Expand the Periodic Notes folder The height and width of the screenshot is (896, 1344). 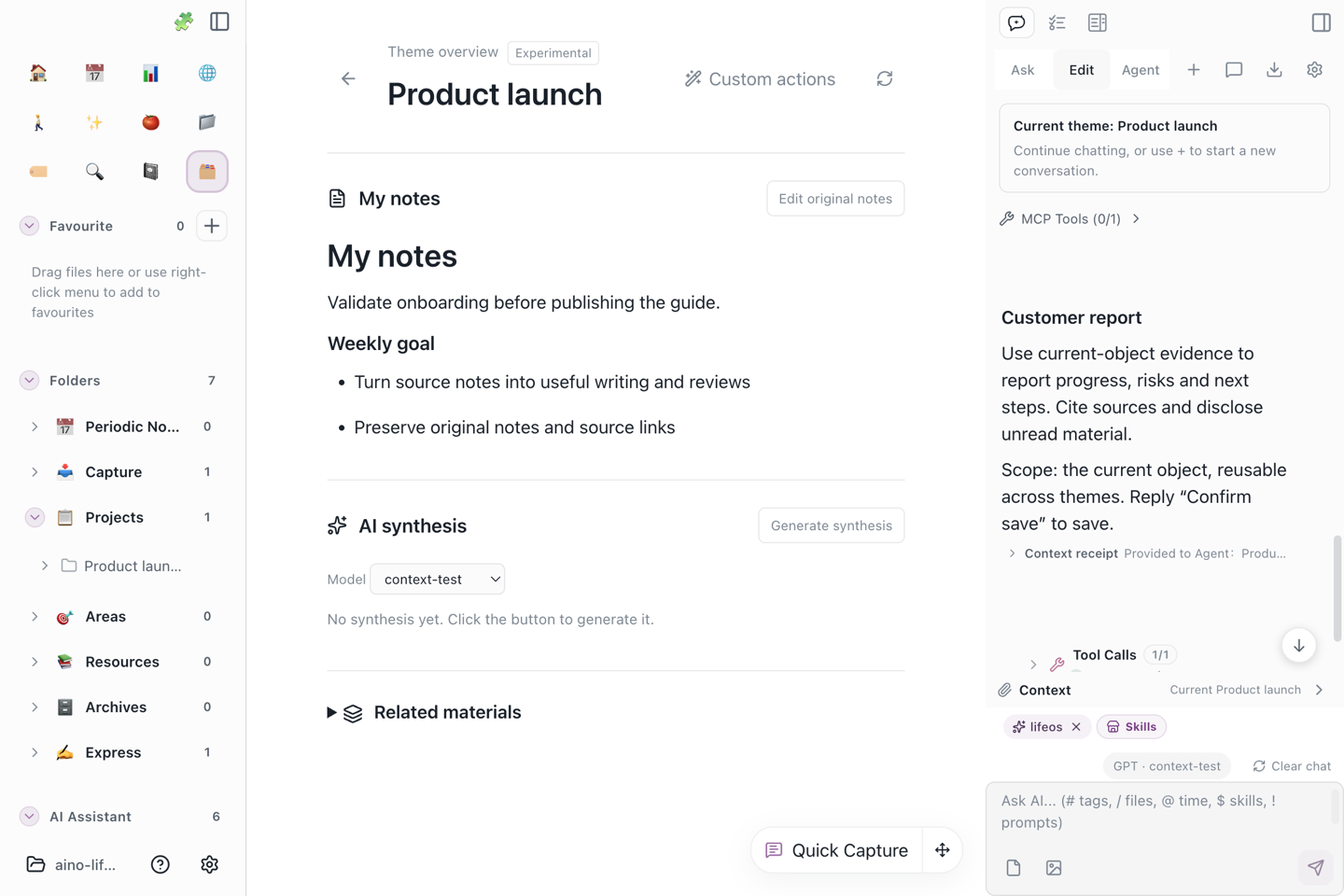click(x=35, y=427)
